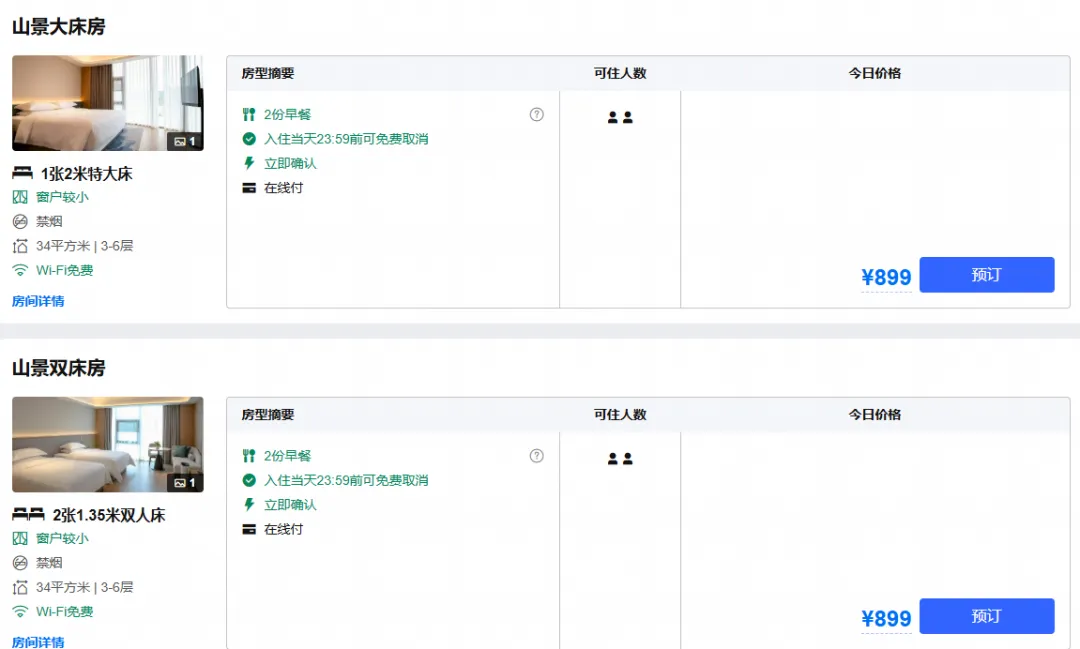
Task: Book the 山景大床房 with 预订 button
Action: coord(986,275)
